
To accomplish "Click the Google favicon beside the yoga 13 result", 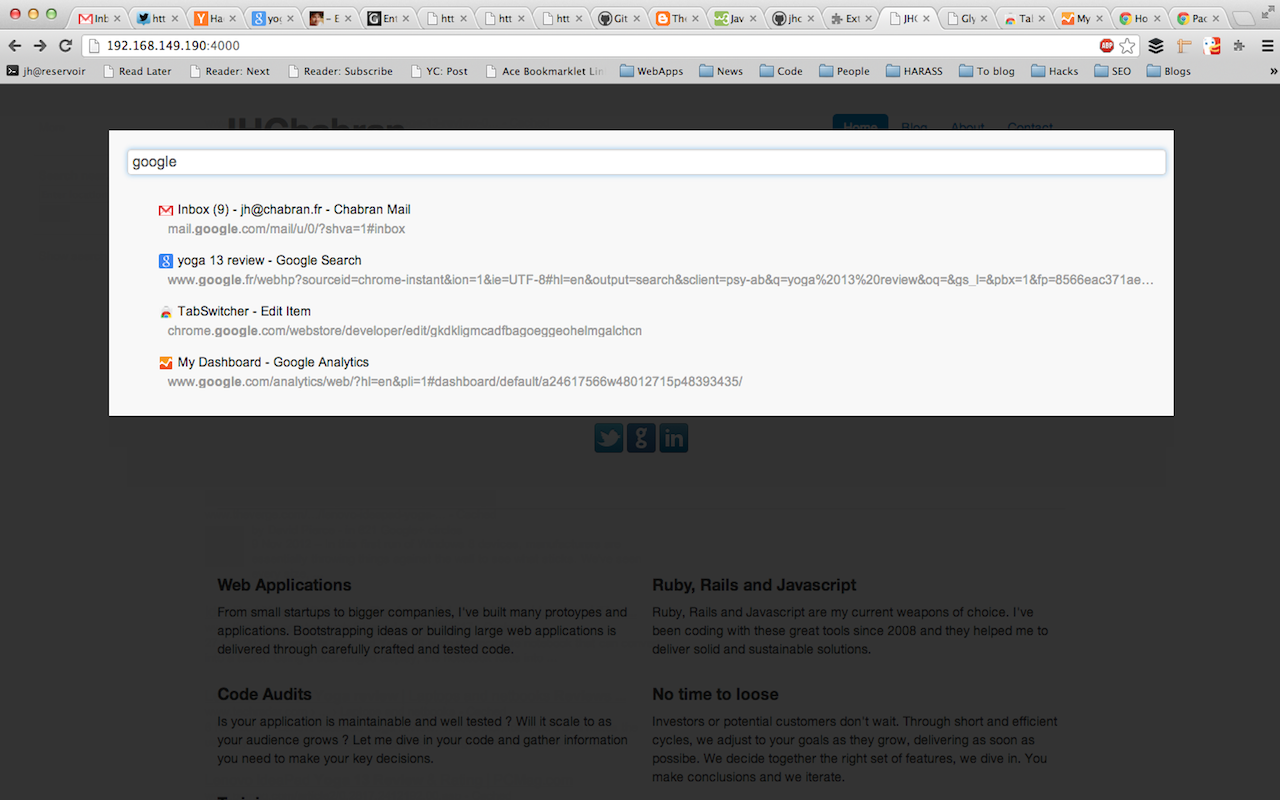I will 166,261.
